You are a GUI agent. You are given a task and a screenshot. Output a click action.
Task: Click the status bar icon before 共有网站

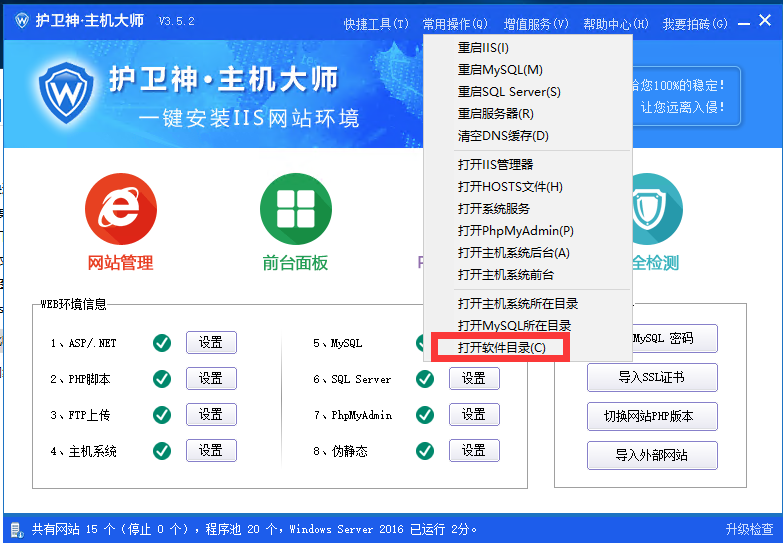(x=17, y=529)
